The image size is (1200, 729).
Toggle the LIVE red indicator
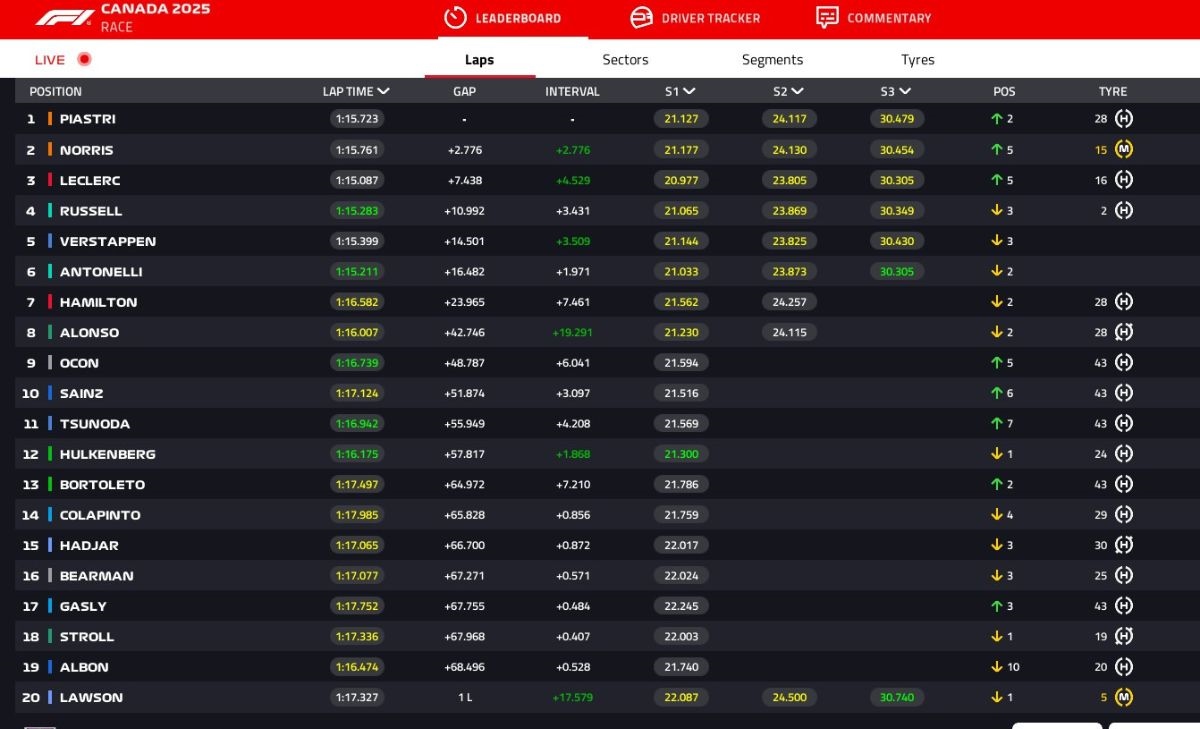click(x=84, y=59)
